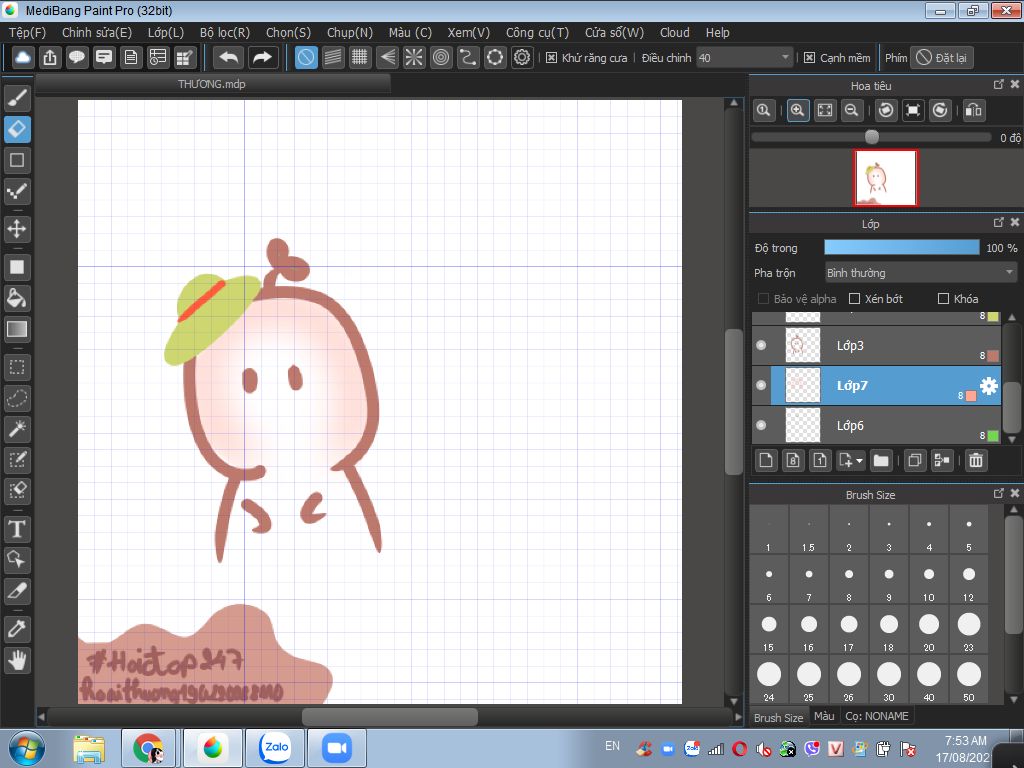This screenshot has width=1024, height=768.
Task: Select the Bucket fill tool
Action: (17, 298)
